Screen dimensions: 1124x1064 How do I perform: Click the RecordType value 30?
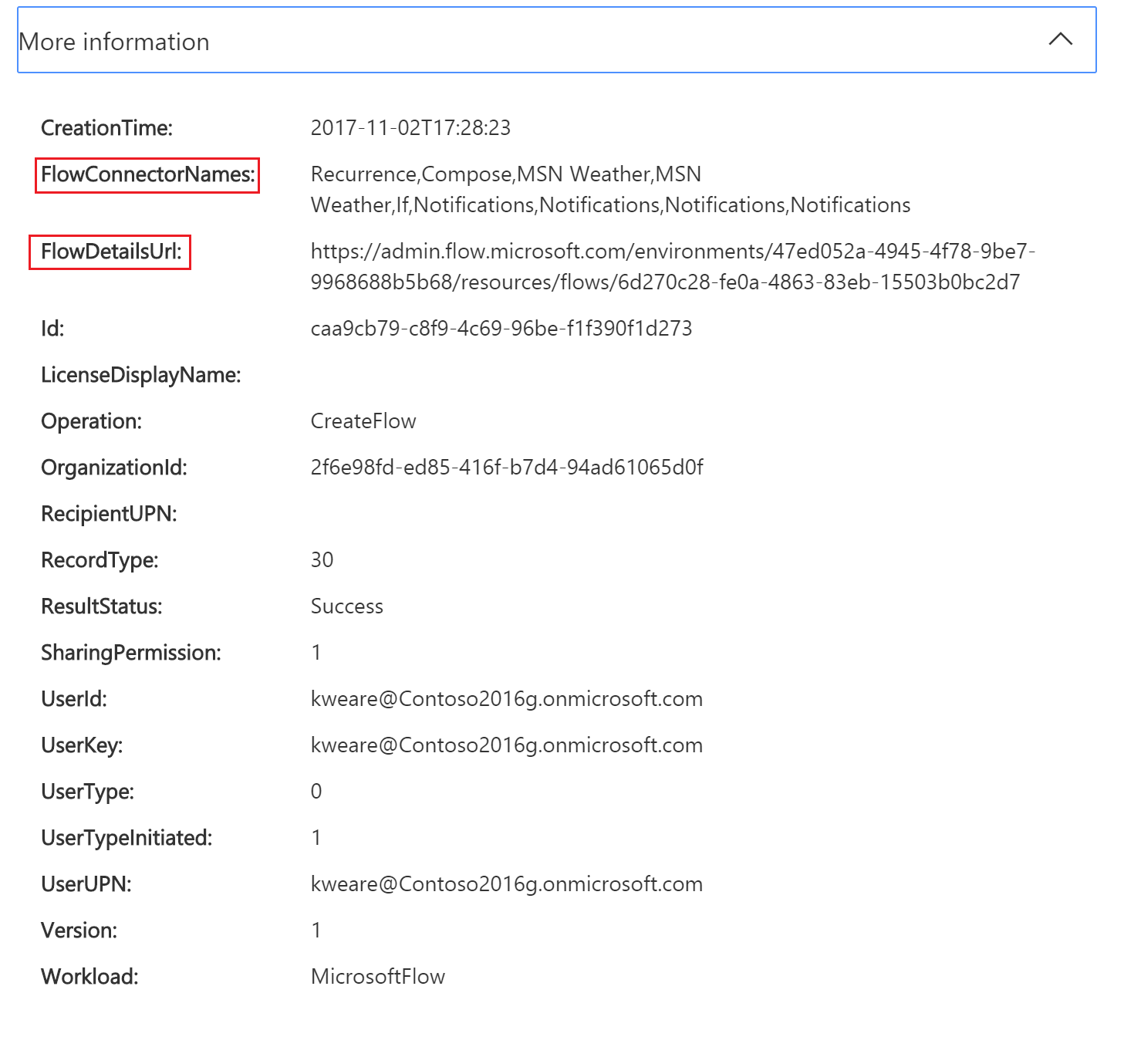[x=322, y=559]
